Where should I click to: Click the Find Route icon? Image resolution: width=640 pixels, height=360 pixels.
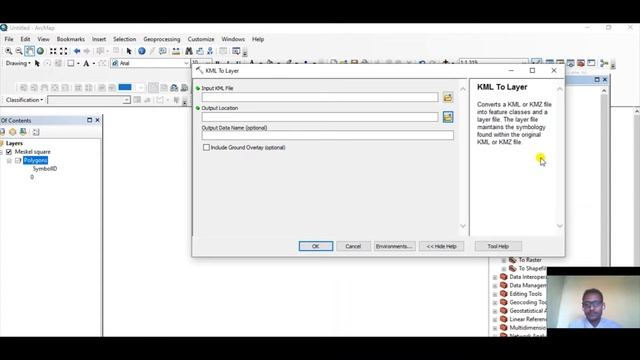200,51
